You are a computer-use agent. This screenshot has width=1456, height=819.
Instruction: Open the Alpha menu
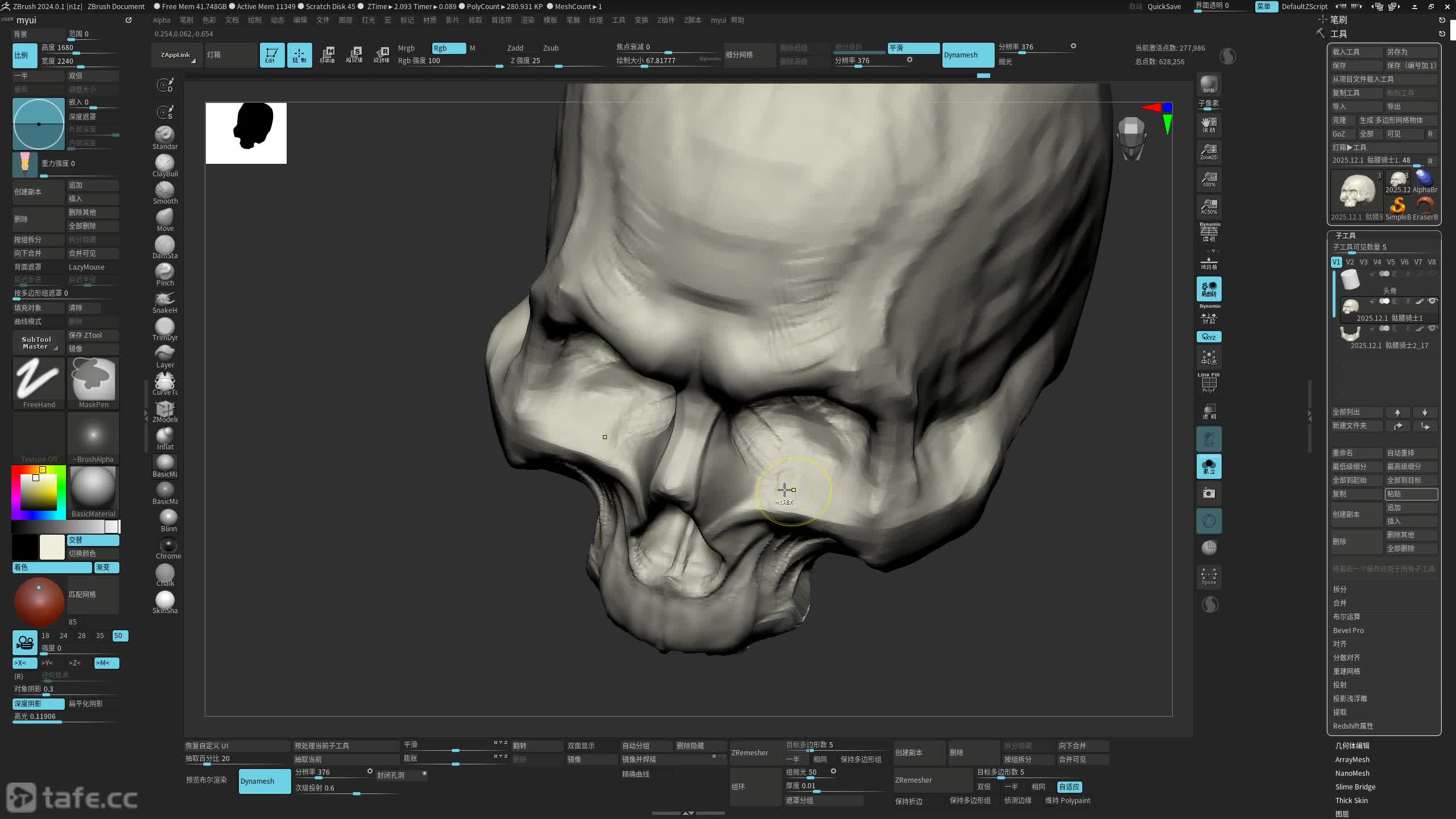point(162,20)
